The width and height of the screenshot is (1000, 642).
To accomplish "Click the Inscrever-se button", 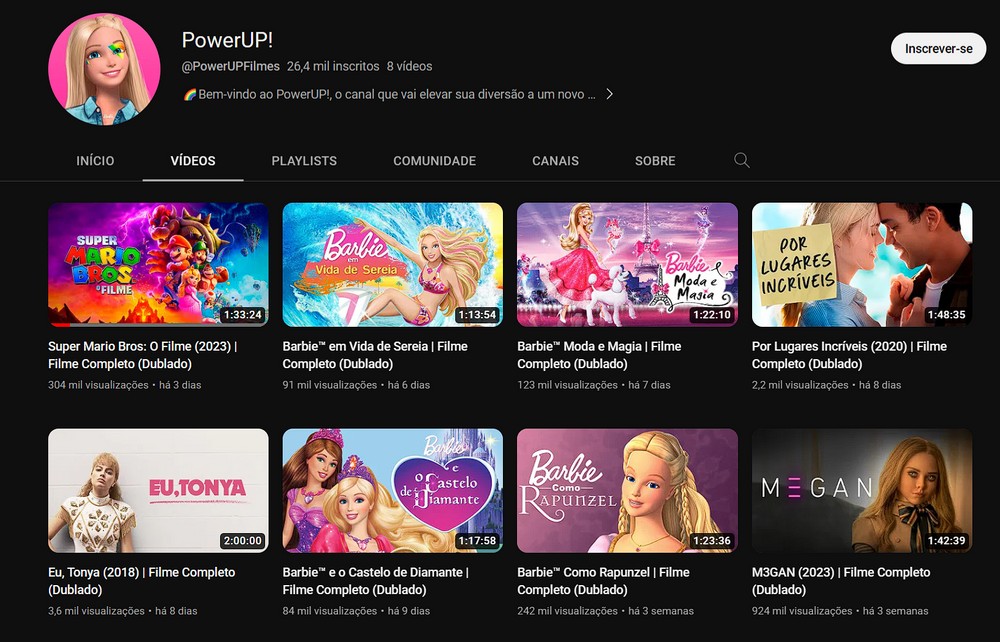I will click(938, 48).
